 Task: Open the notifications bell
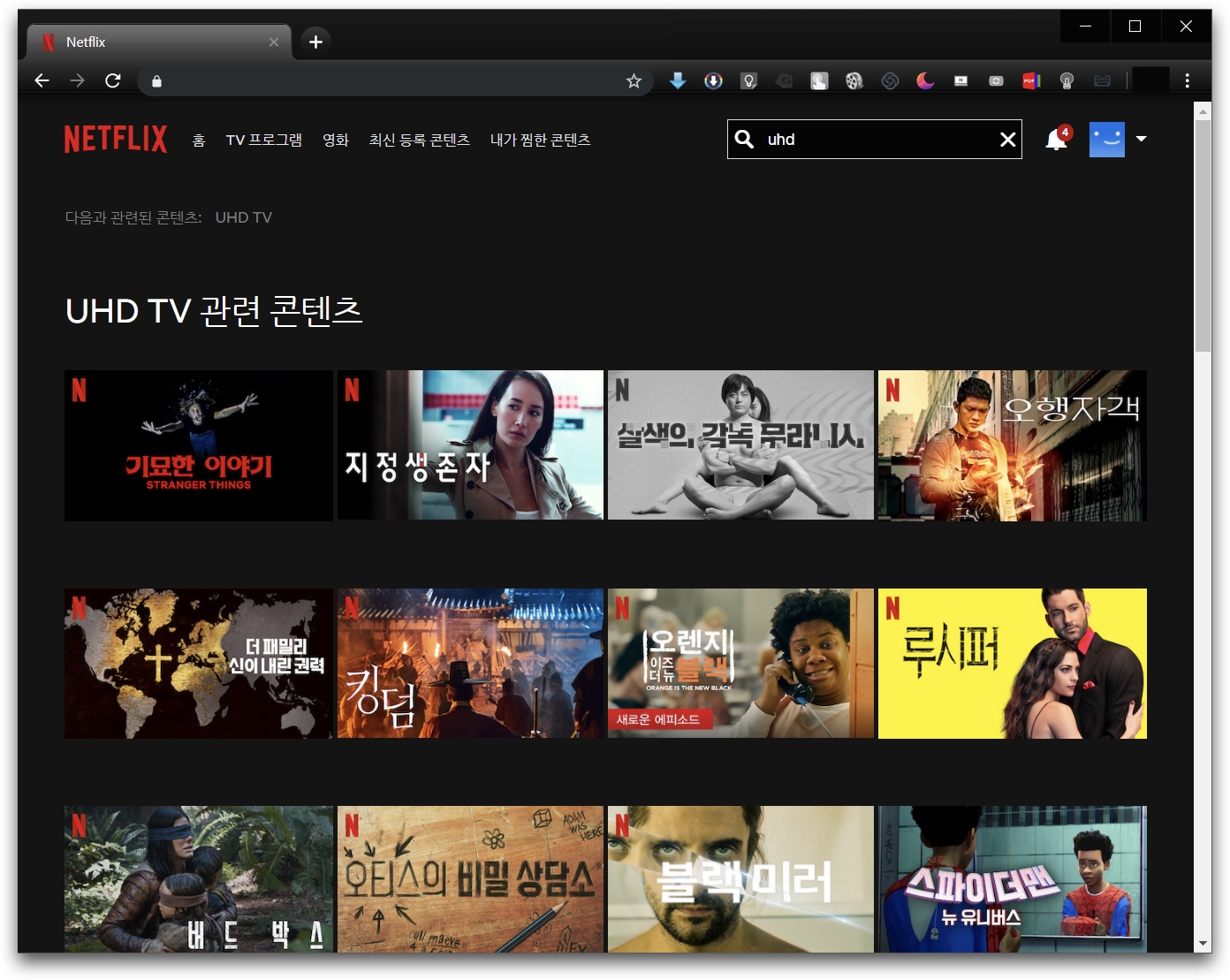coord(1057,139)
